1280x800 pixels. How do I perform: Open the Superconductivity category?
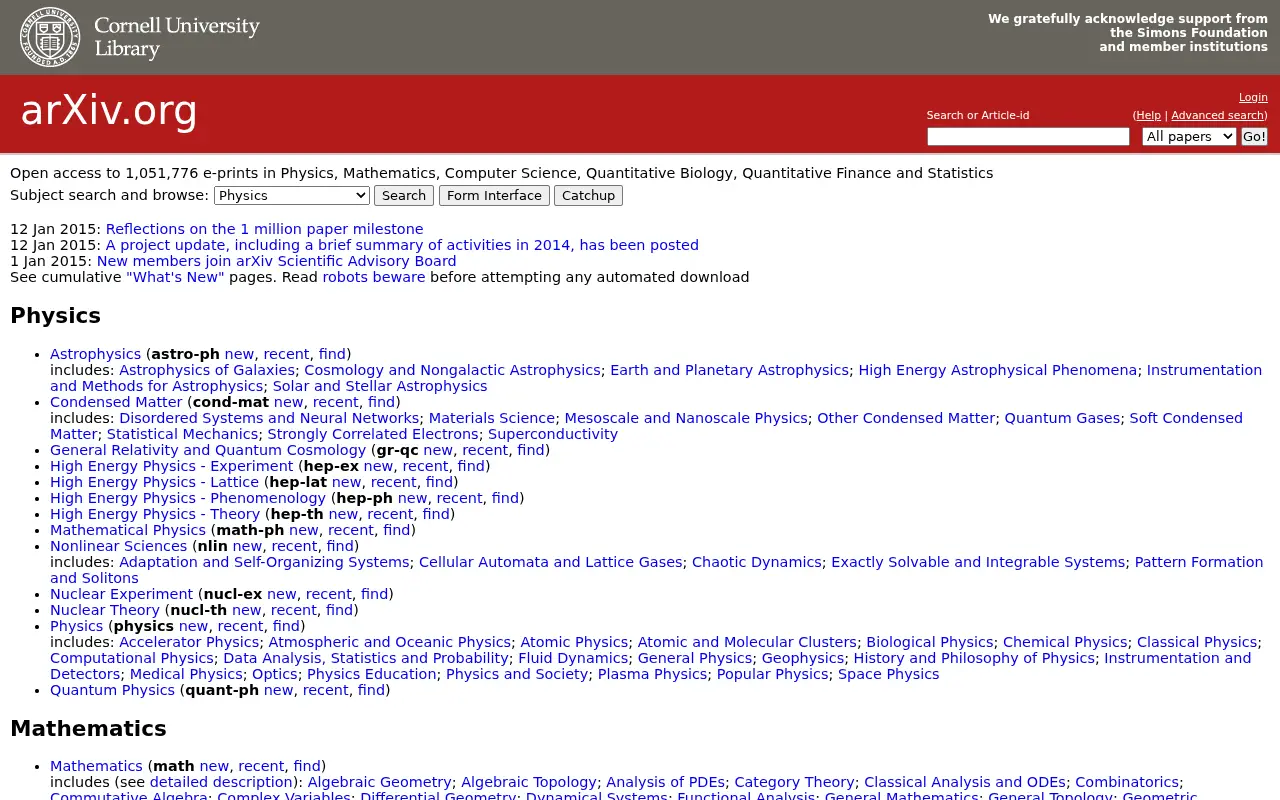(553, 434)
